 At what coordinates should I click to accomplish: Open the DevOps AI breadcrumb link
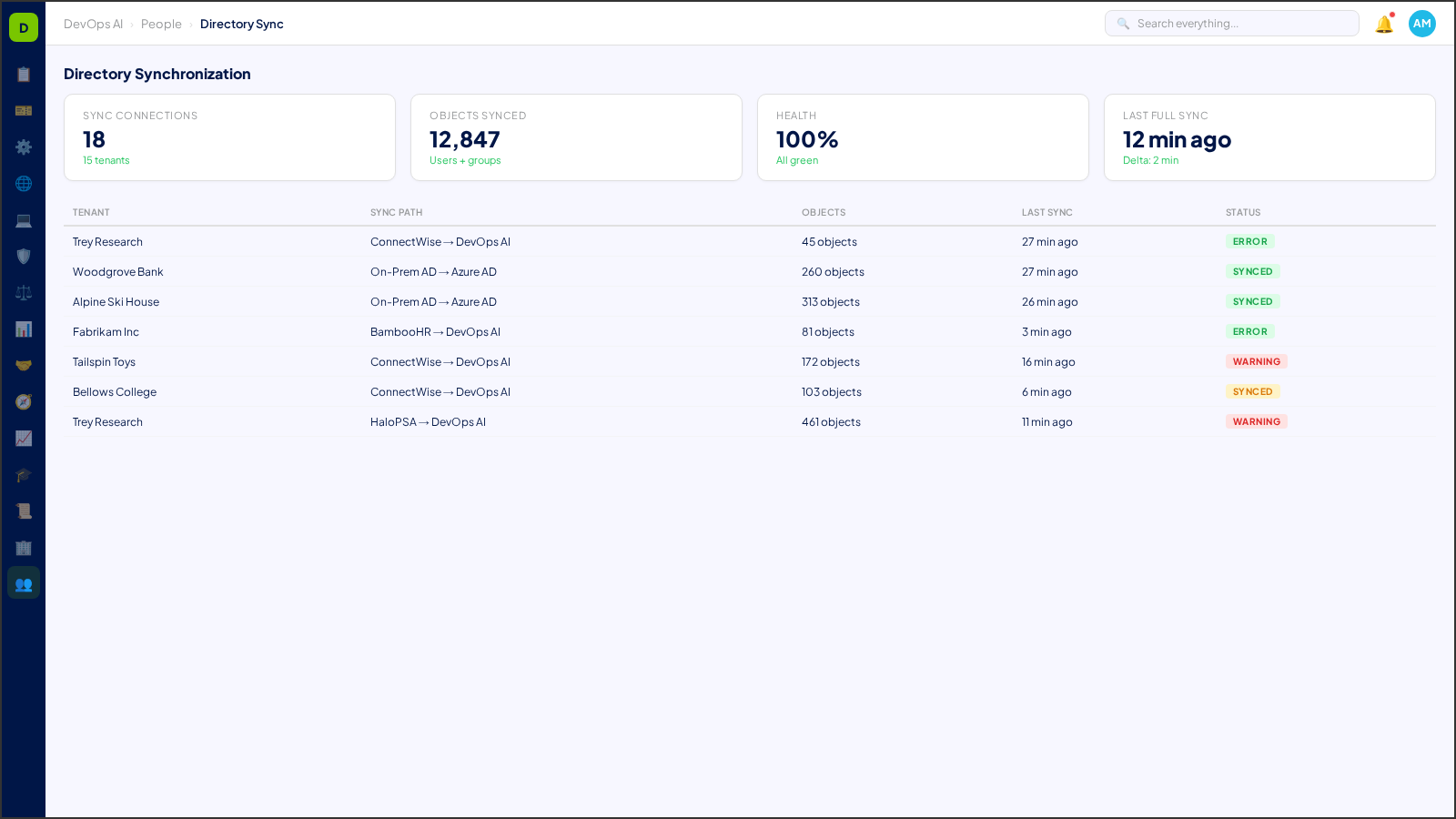[x=93, y=24]
